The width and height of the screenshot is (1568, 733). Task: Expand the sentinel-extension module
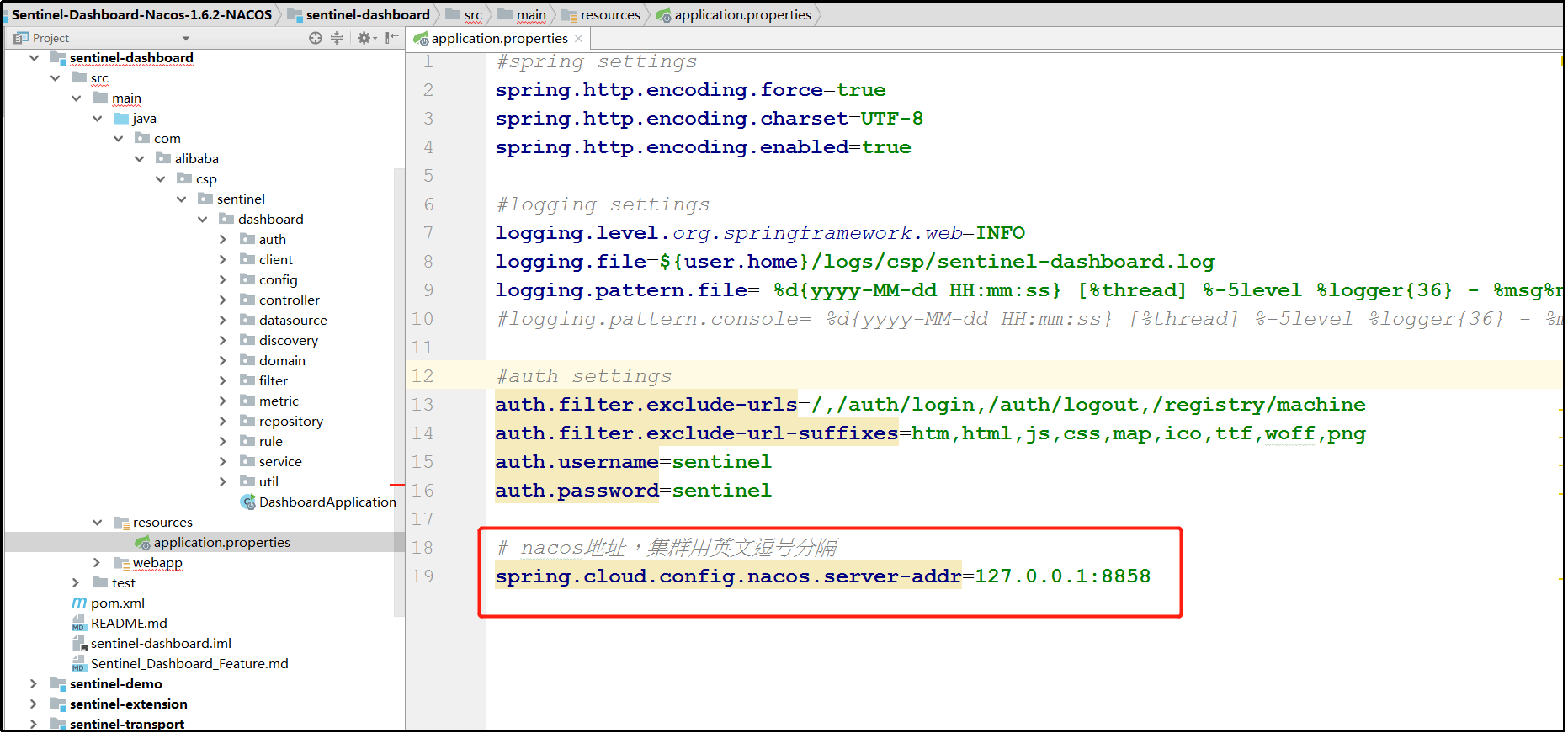(x=34, y=704)
